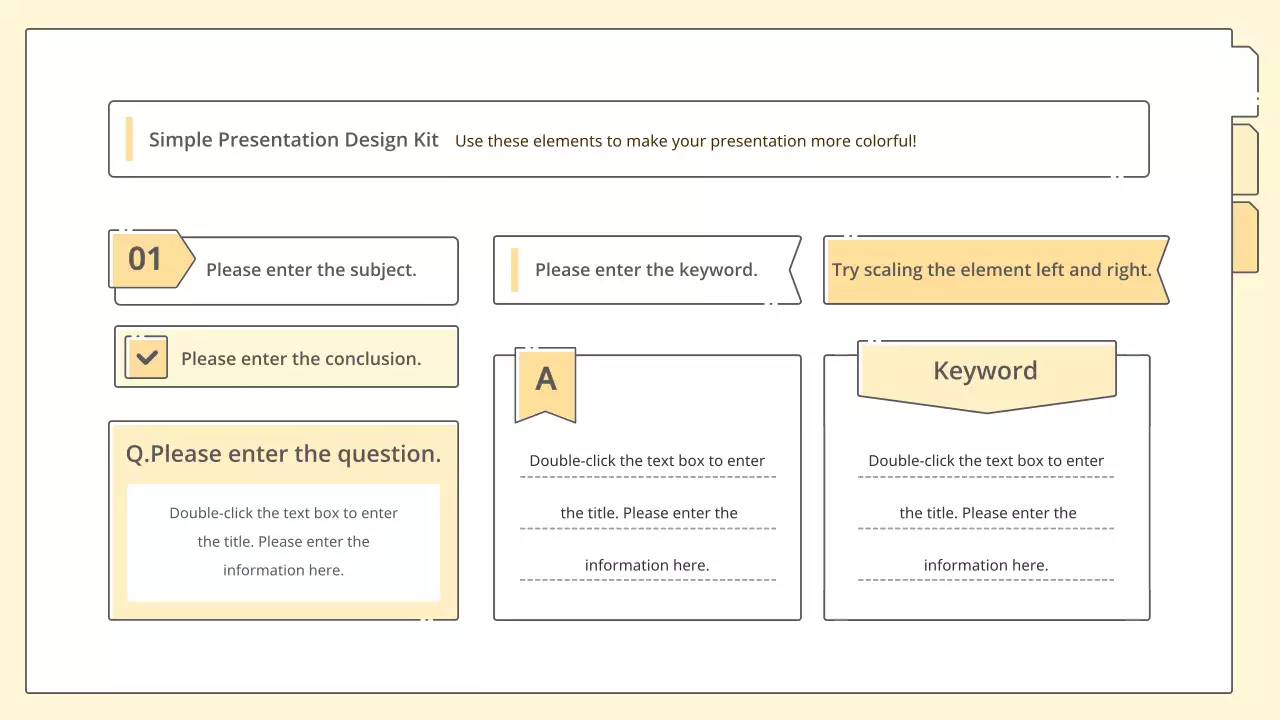This screenshot has width=1280, height=720.
Task: Select the bottom darker yellow folder tab
Action: tap(1244, 237)
